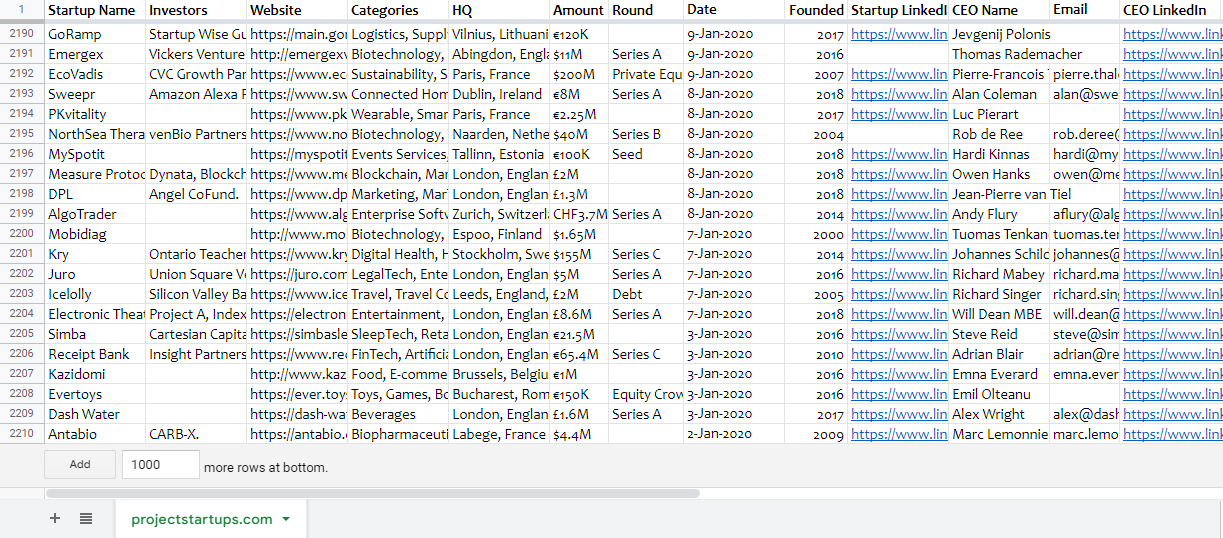Select the AlgoTrader startup name cell
Image resolution: width=1223 pixels, height=538 pixels.
[x=95, y=214]
